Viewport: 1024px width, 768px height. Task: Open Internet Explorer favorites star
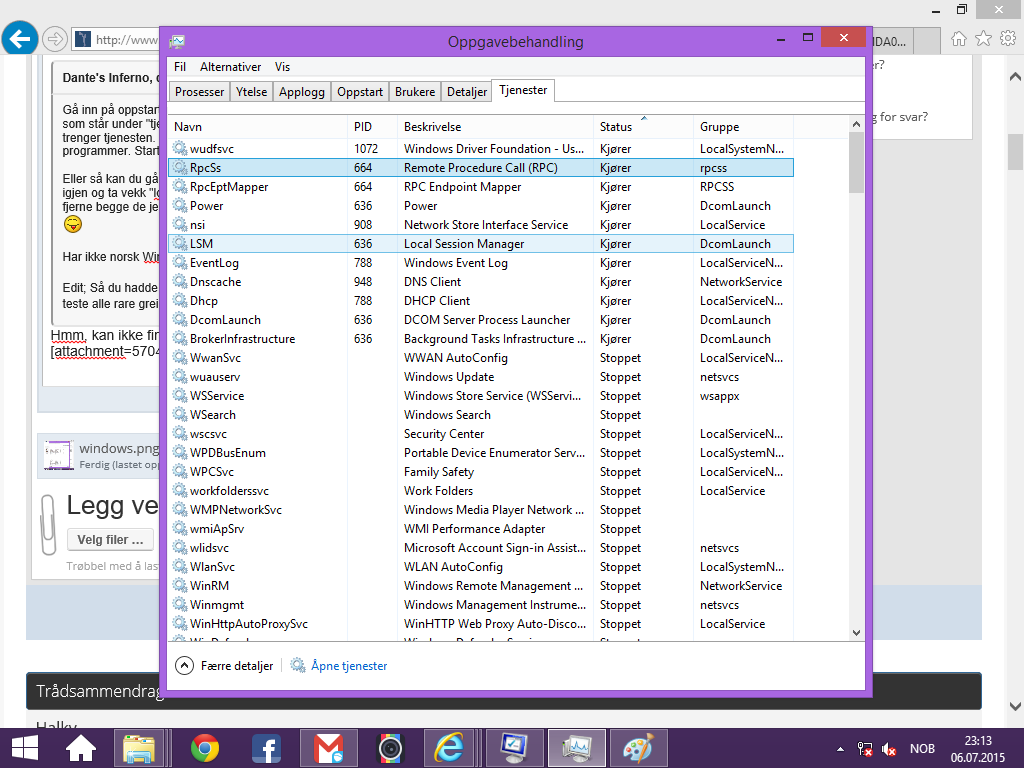tap(983, 39)
